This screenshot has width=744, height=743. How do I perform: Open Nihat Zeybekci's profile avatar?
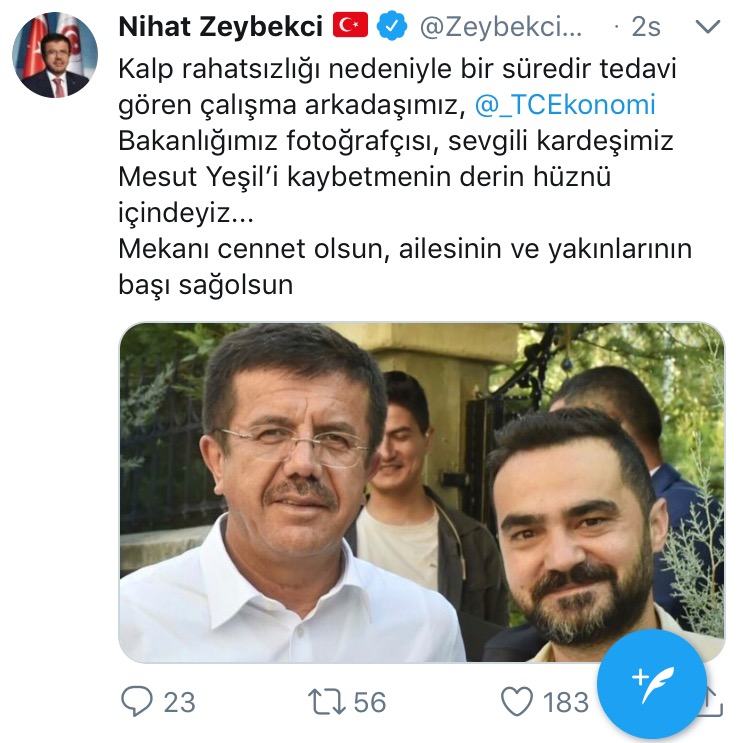[55, 55]
